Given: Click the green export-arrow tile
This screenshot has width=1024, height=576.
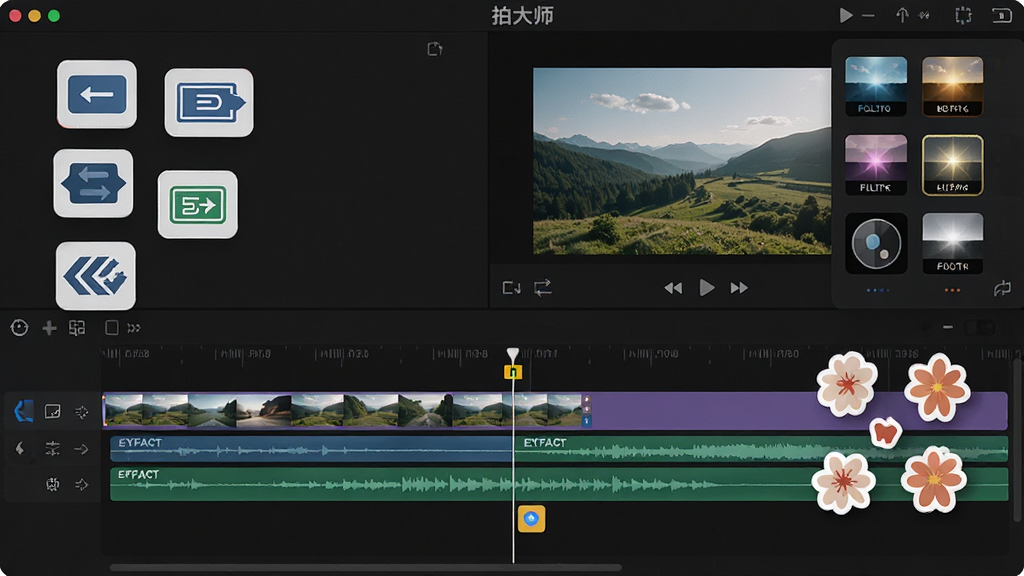Looking at the screenshot, I should (x=198, y=204).
